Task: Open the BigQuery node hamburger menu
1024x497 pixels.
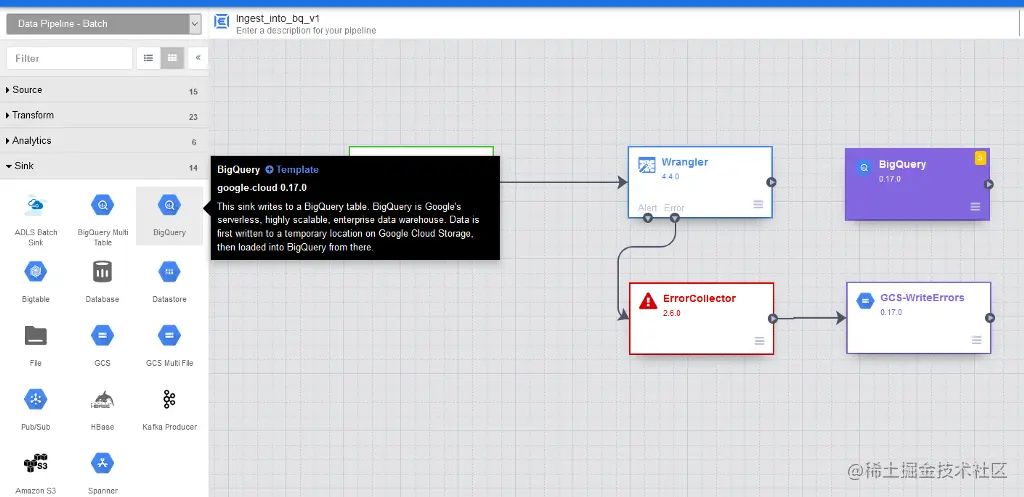Action: click(975, 206)
